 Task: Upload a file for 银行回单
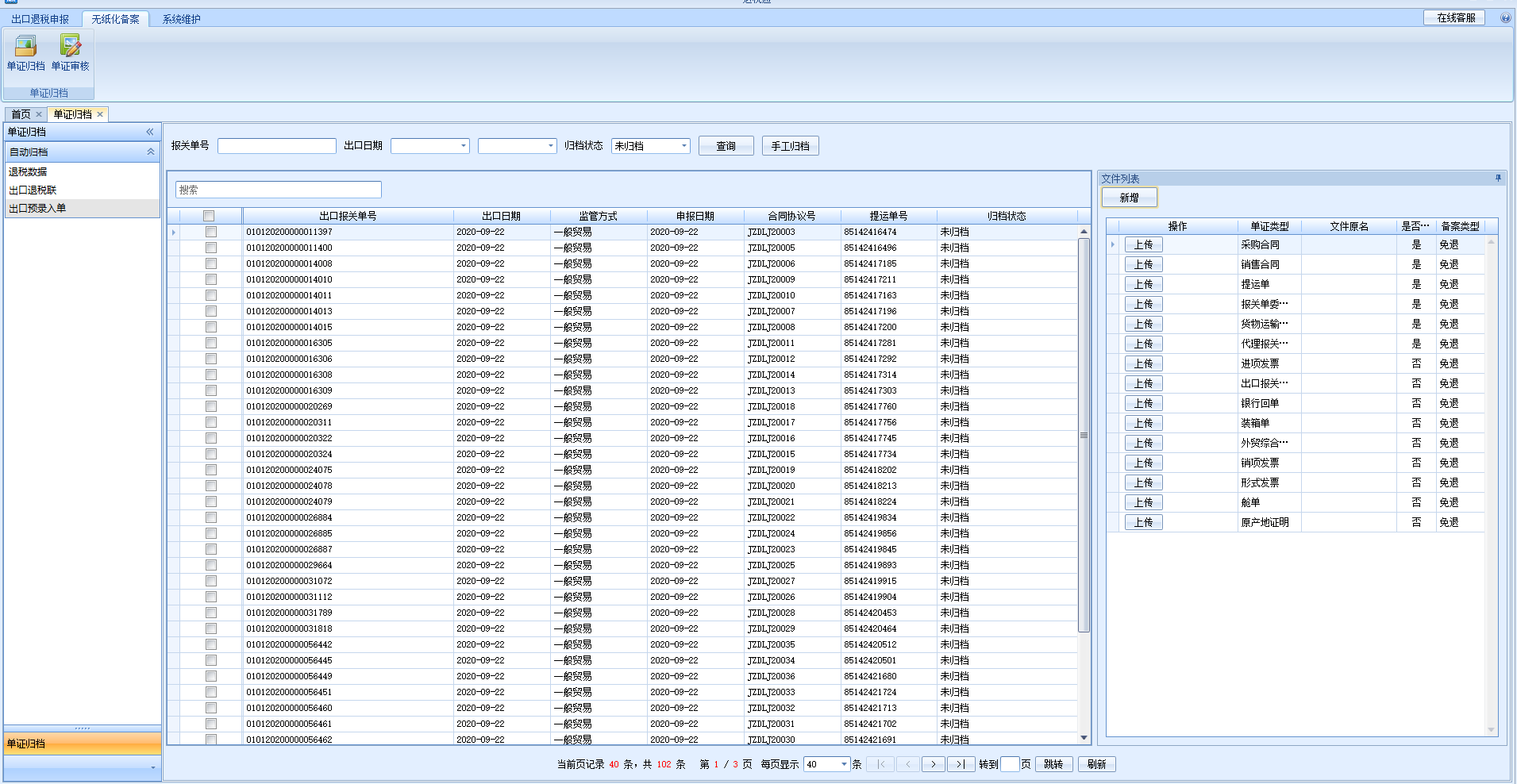pyautogui.click(x=1143, y=403)
